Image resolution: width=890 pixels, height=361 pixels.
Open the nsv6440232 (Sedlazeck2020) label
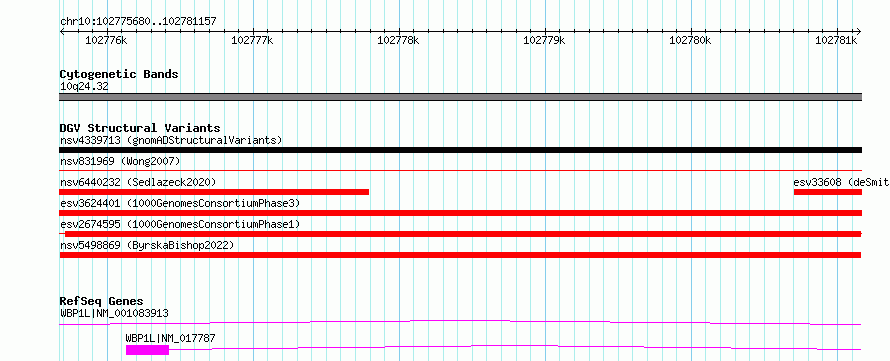138,182
